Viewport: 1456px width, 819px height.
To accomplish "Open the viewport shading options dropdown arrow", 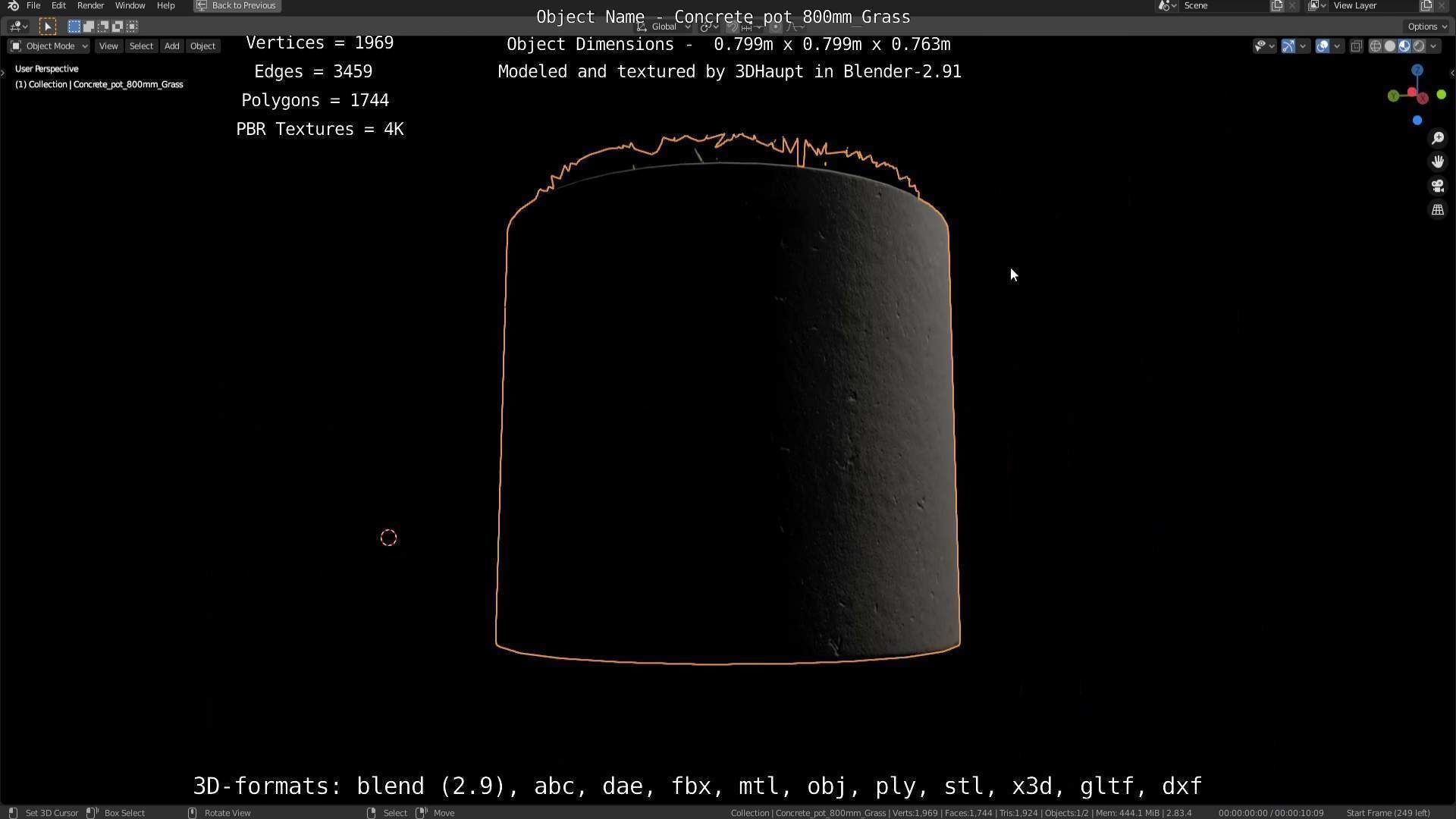I will point(1433,46).
